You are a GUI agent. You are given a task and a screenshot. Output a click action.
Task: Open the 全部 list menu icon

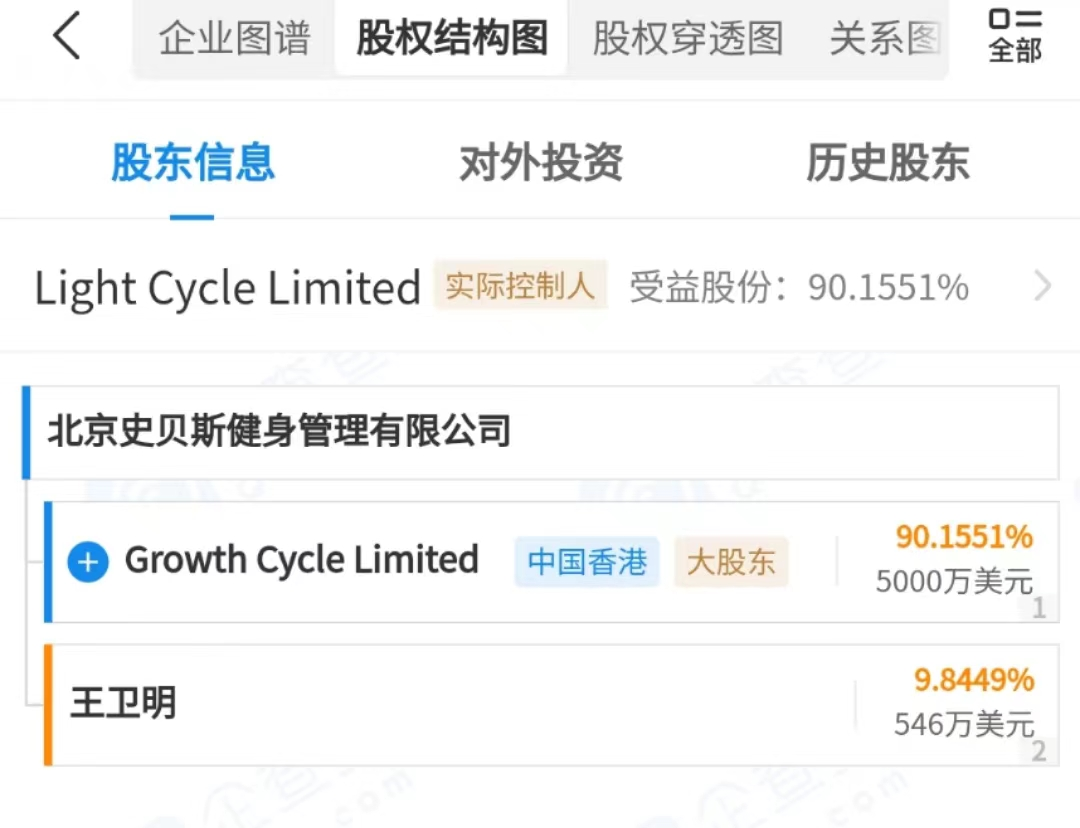tap(1015, 36)
